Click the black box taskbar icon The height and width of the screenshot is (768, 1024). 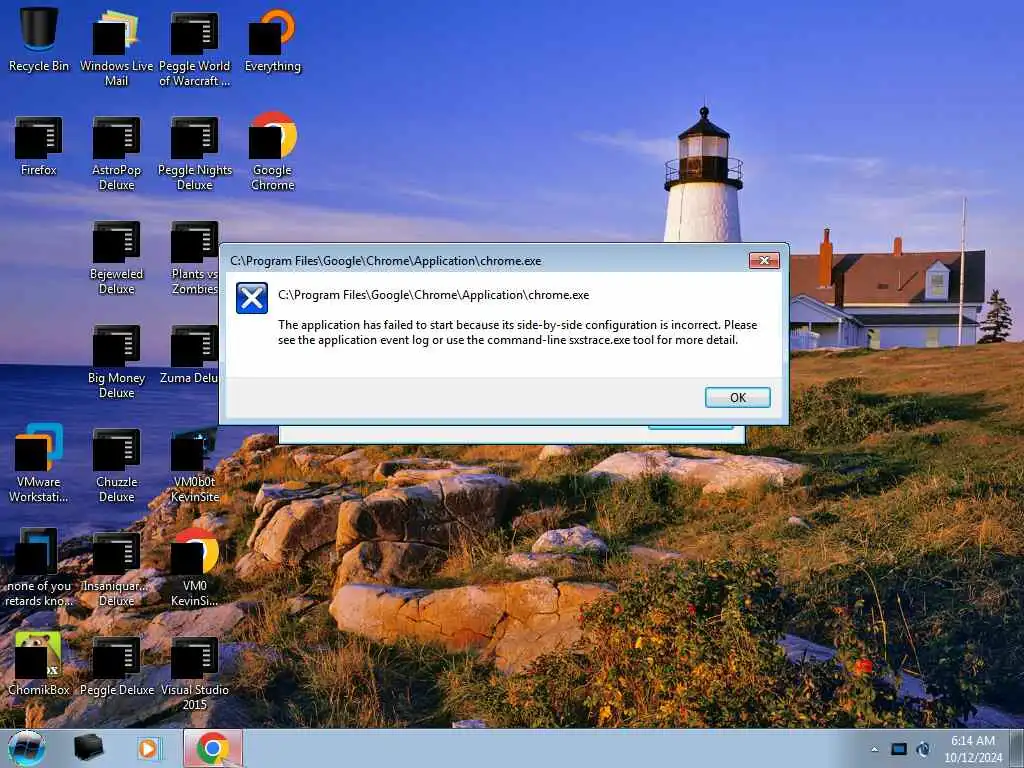point(88,748)
